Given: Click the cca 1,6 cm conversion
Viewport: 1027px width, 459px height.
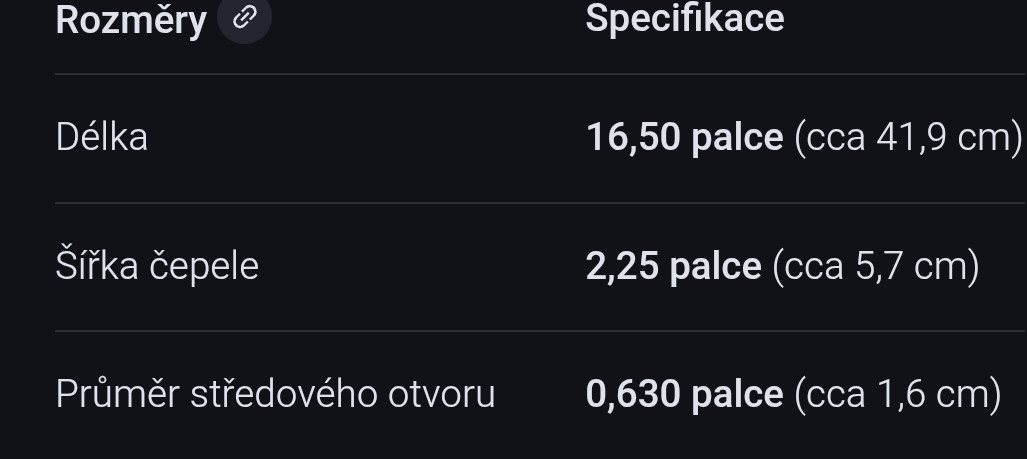Looking at the screenshot, I should (898, 394).
